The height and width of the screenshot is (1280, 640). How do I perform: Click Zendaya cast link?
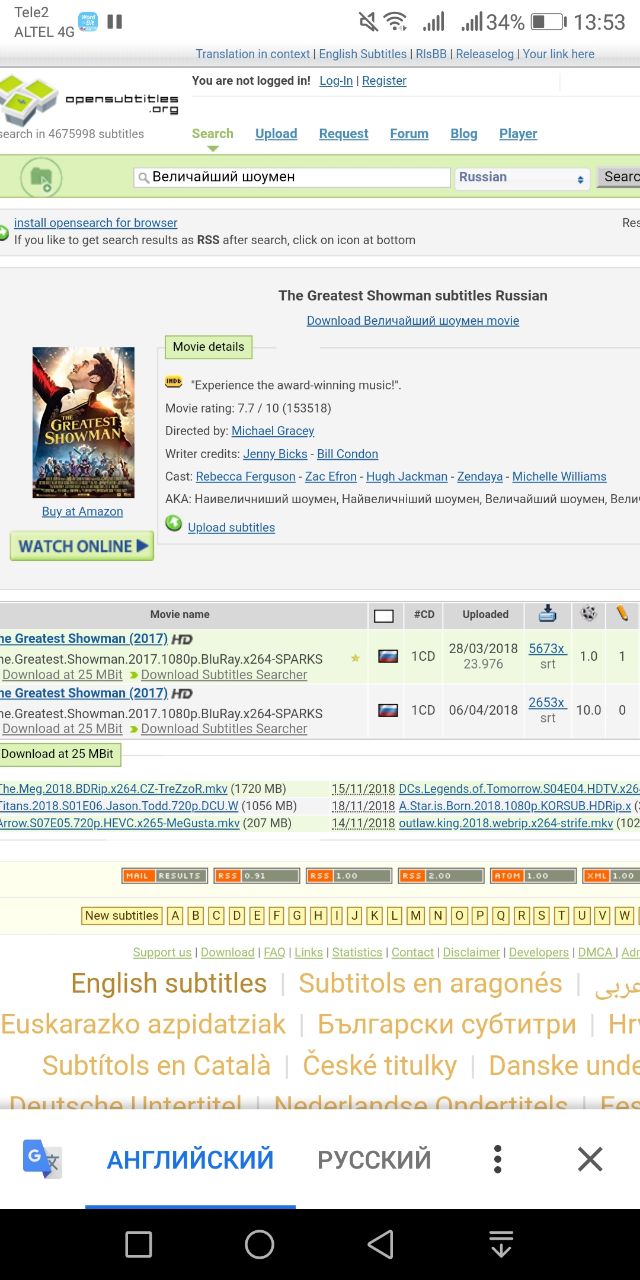coord(480,477)
